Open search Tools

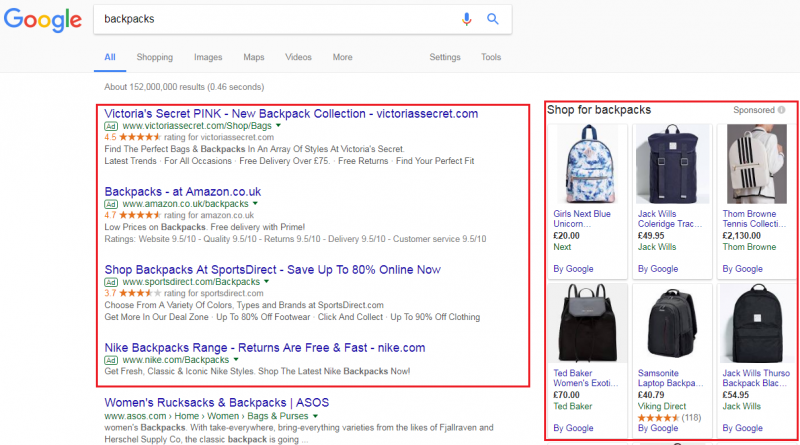point(491,57)
